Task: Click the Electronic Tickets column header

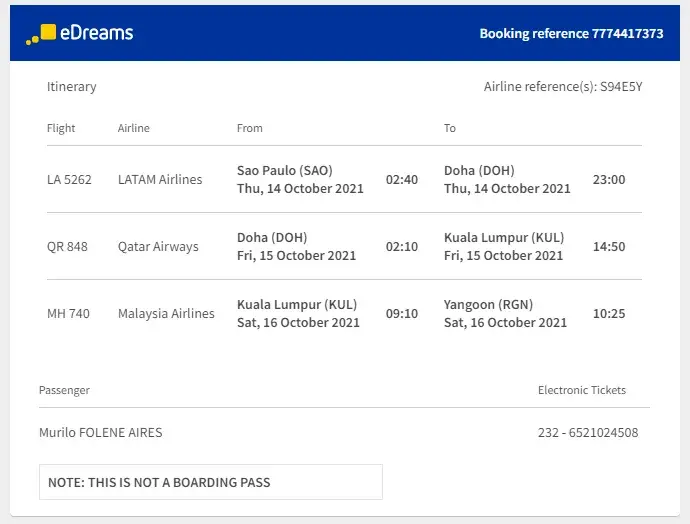Action: [582, 390]
